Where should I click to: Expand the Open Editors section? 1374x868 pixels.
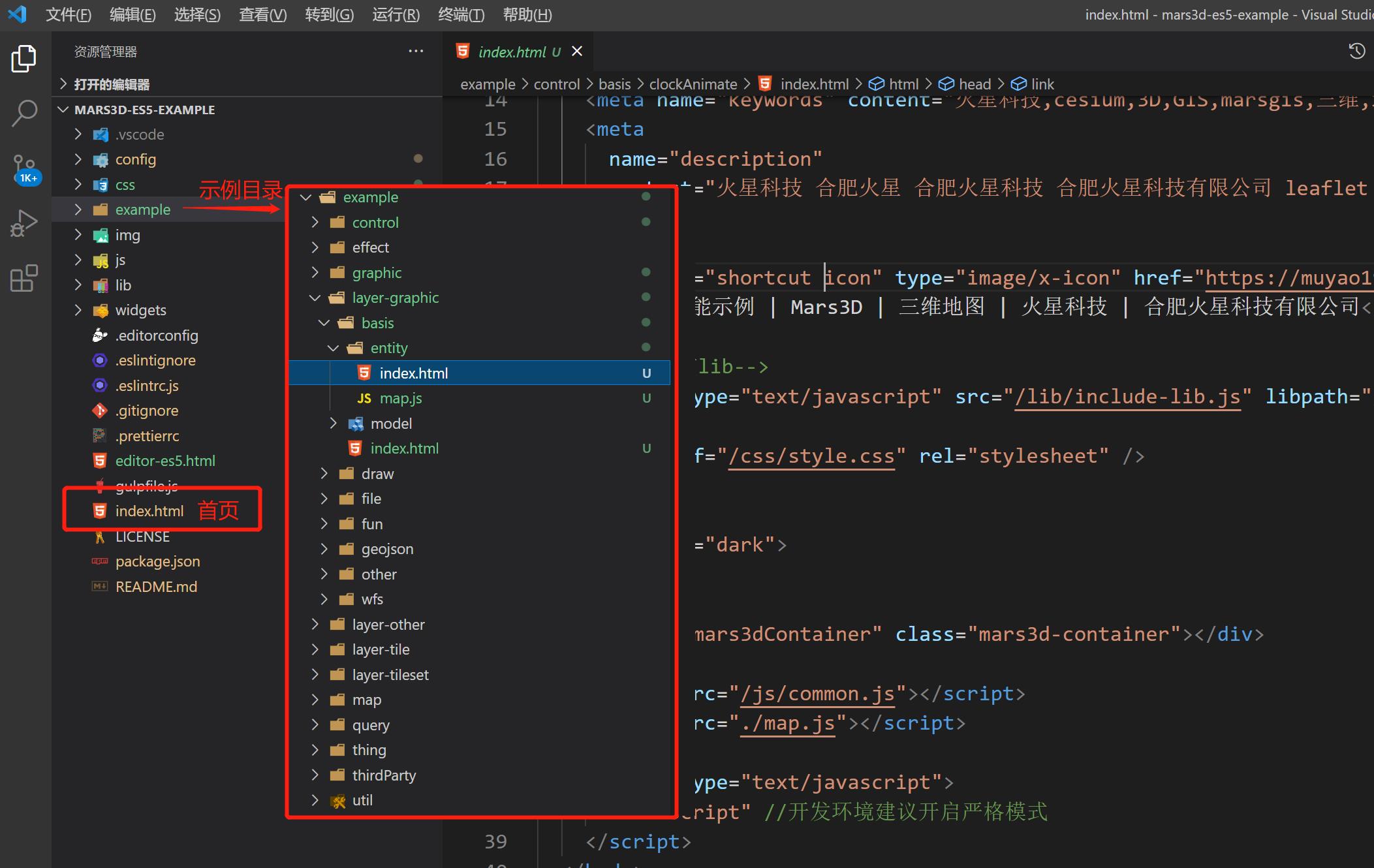[x=63, y=84]
